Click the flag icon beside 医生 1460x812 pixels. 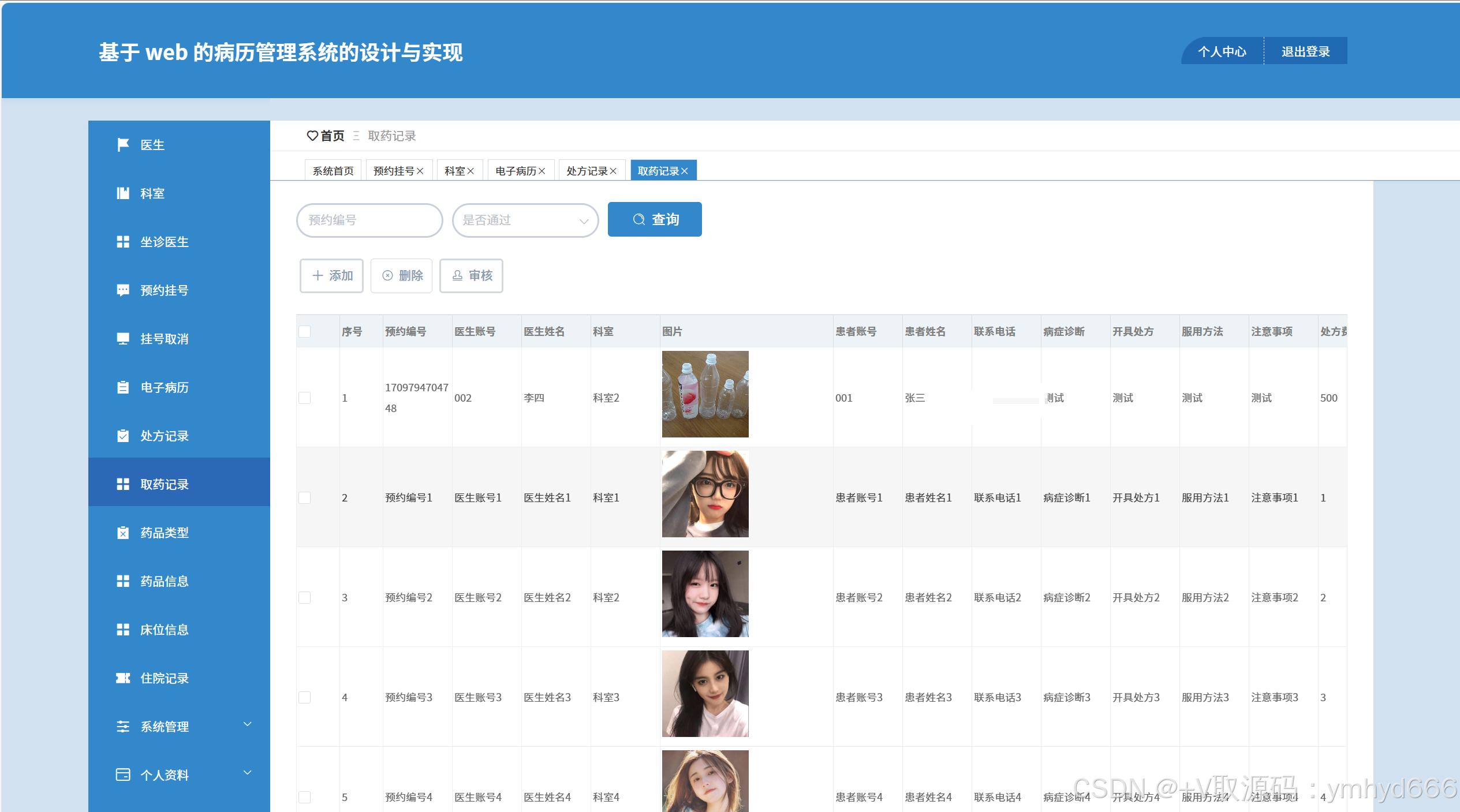[x=122, y=145]
